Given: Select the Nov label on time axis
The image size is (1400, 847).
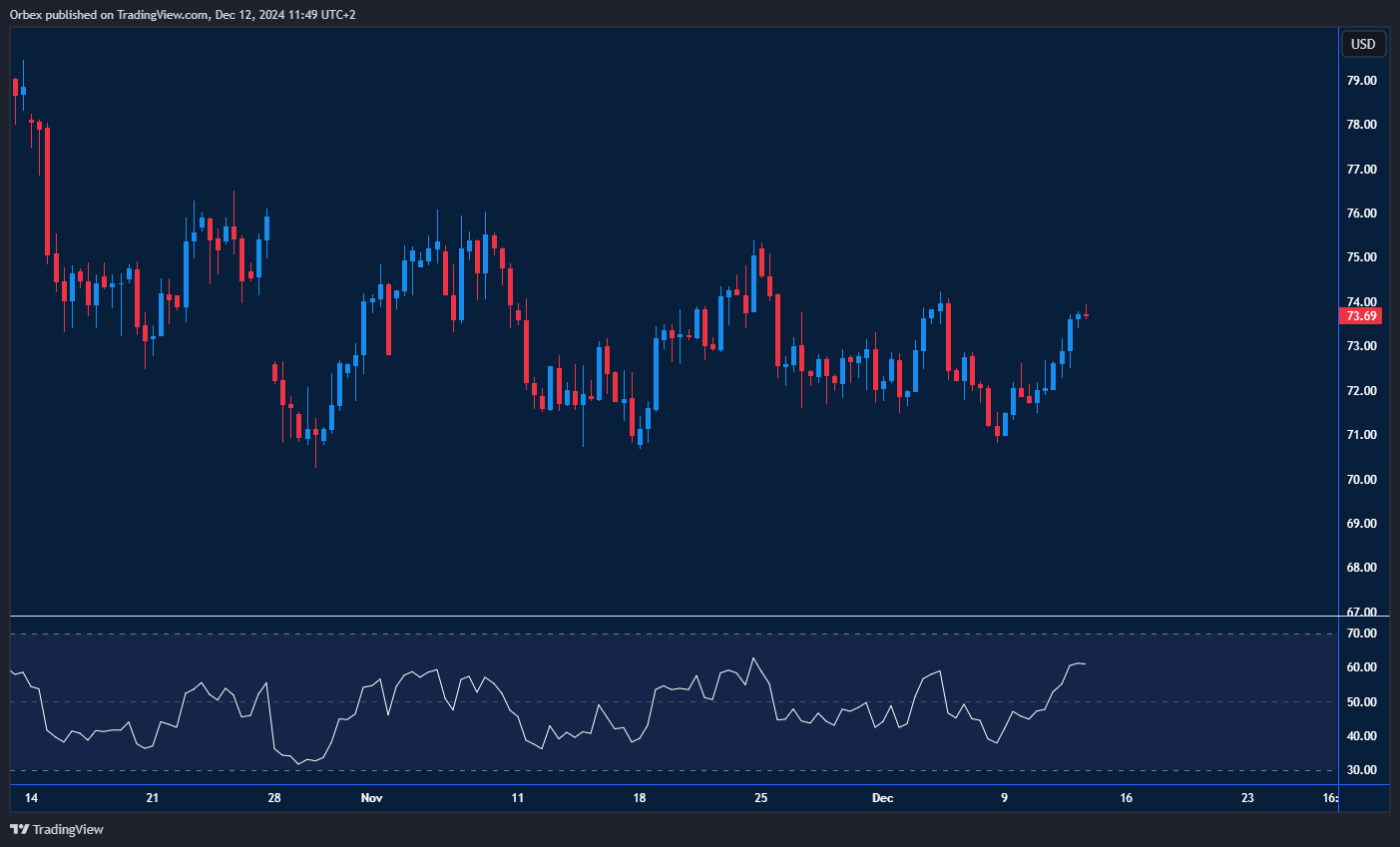Looking at the screenshot, I should 371,798.
